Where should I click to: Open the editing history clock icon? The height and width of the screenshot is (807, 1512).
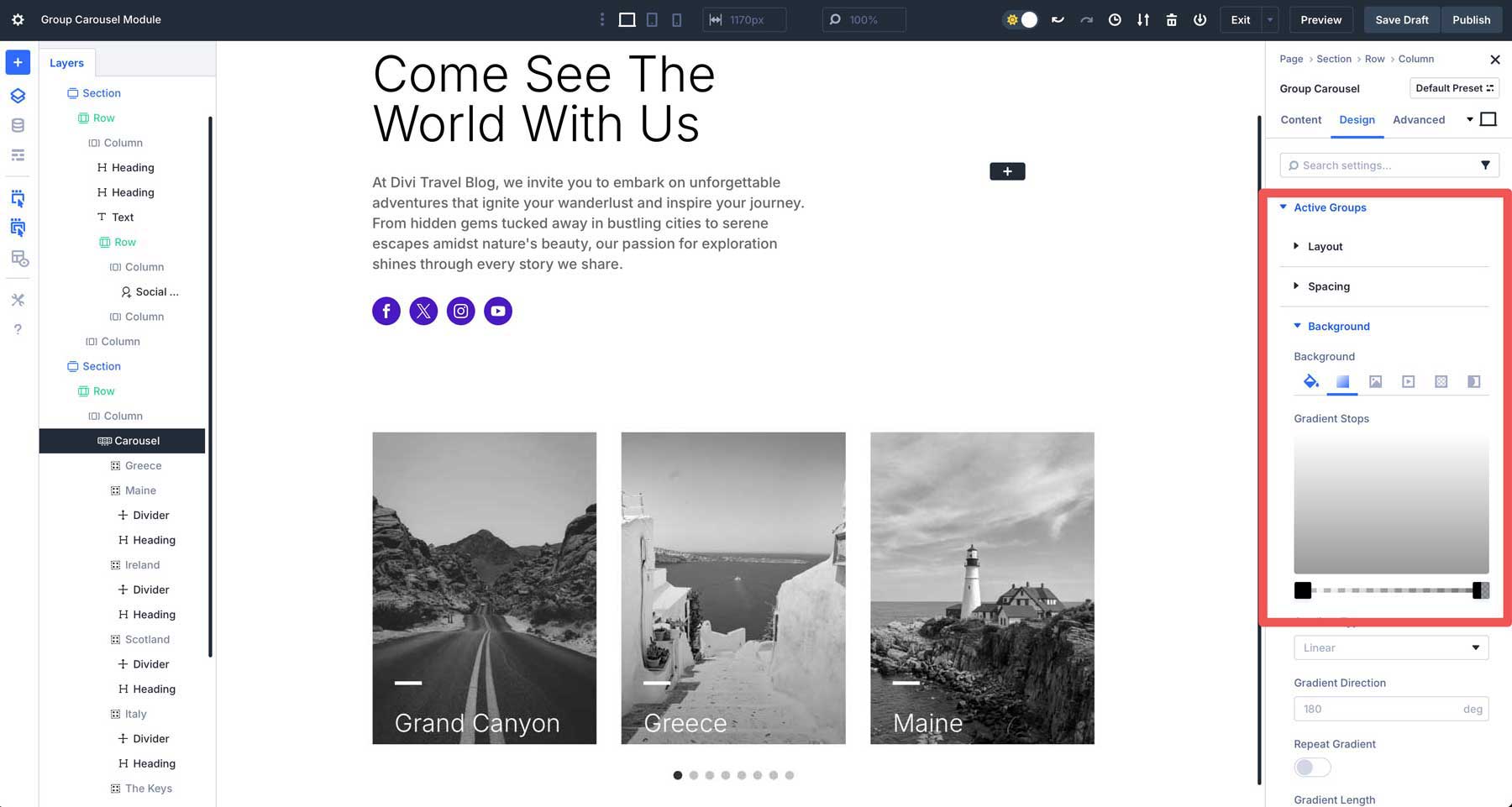click(1115, 19)
